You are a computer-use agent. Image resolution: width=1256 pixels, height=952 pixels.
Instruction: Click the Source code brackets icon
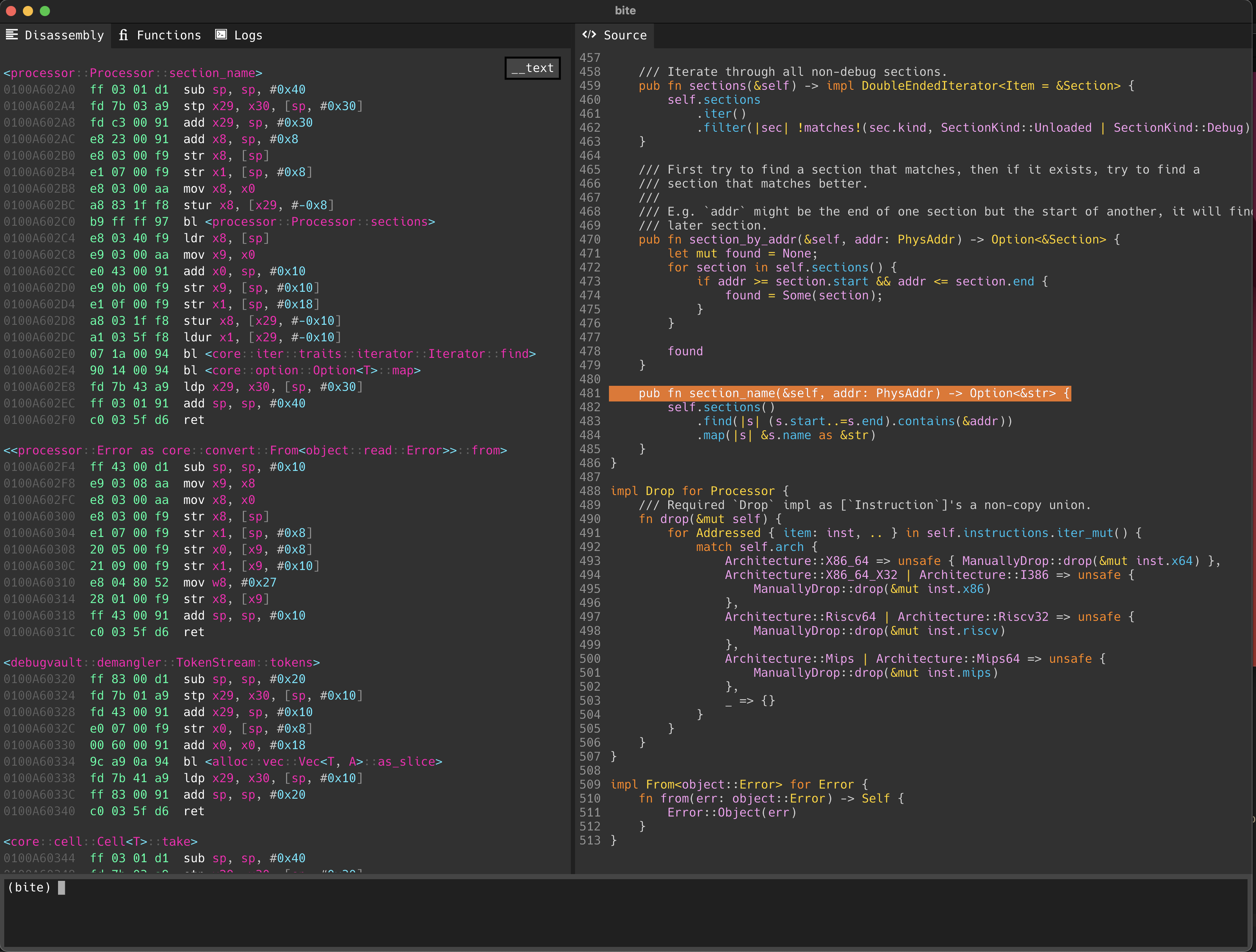click(589, 35)
